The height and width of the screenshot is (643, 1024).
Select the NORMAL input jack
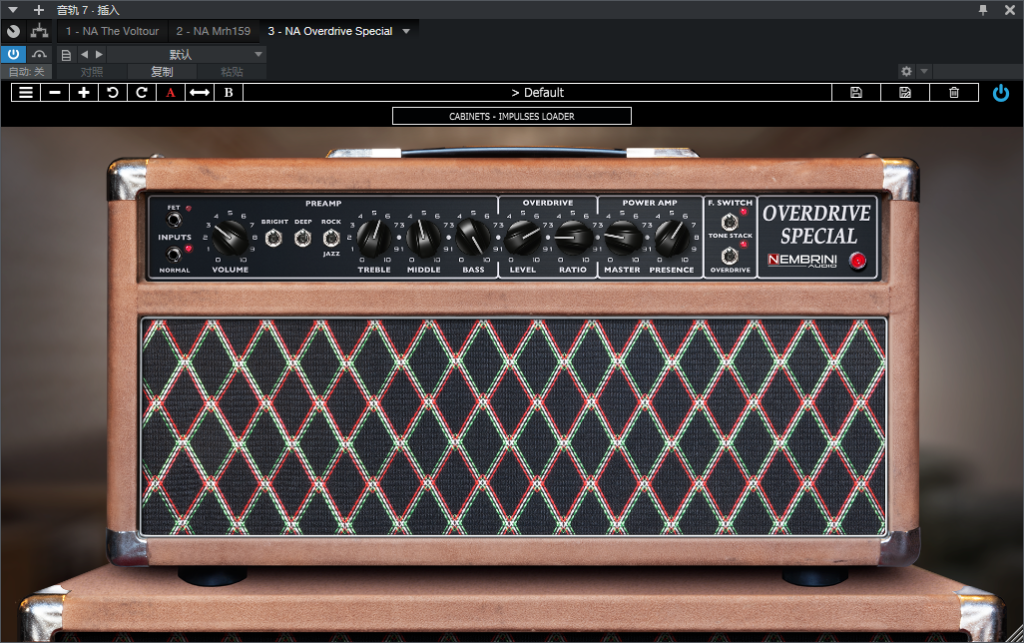point(174,253)
